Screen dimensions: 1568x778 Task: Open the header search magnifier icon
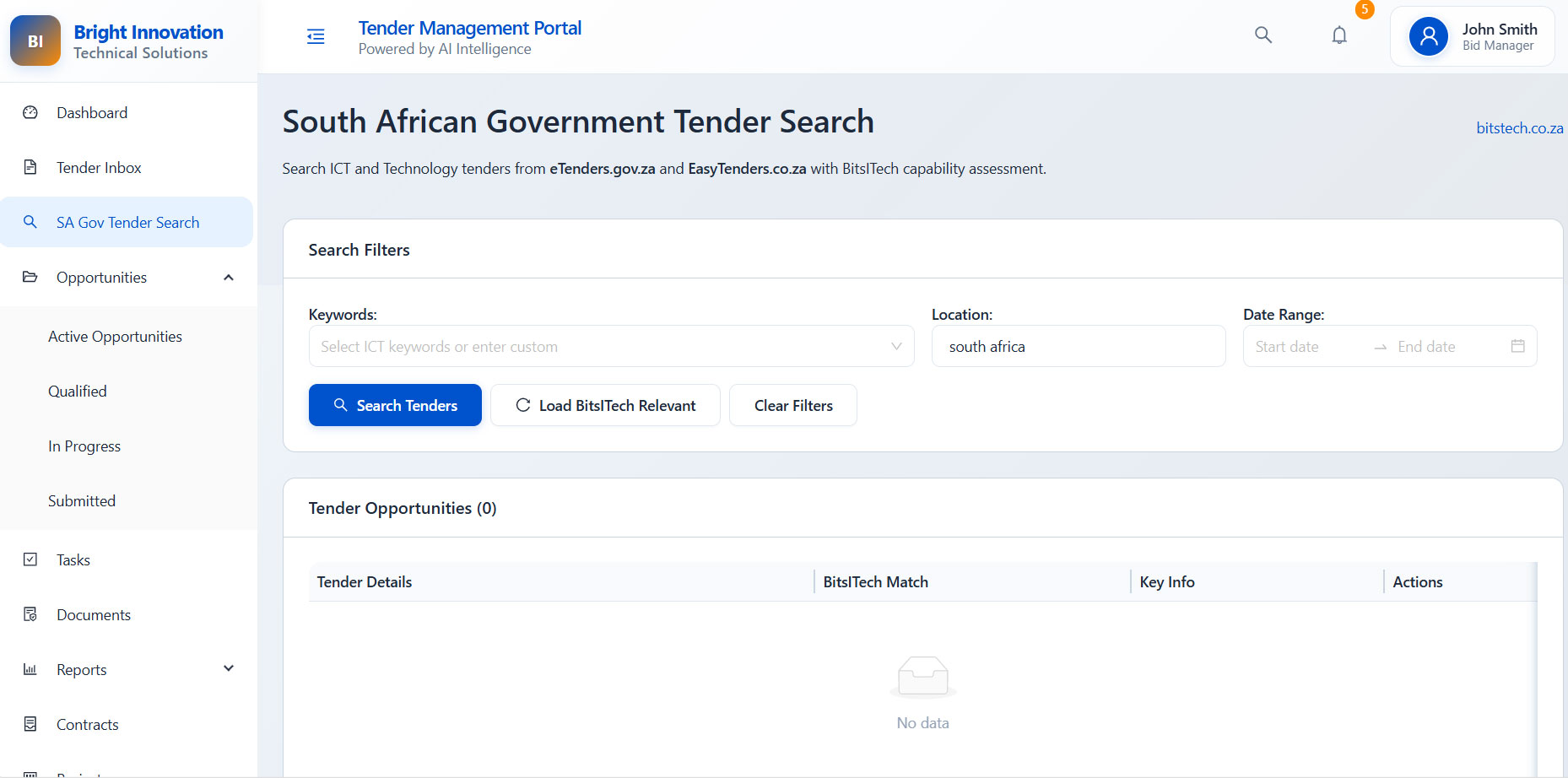[x=1263, y=35]
